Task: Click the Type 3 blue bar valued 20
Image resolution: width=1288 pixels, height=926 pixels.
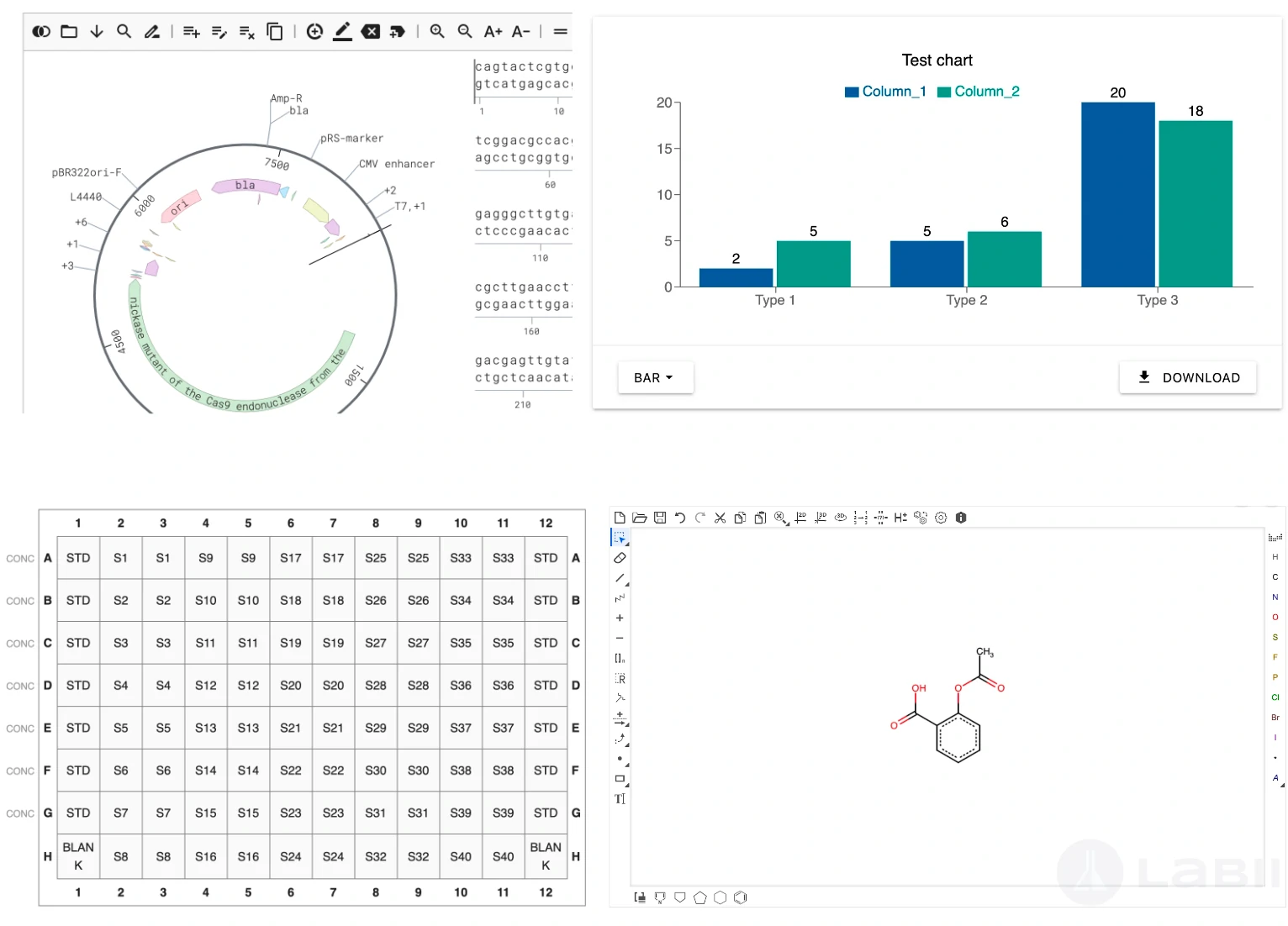Action: click(1117, 195)
